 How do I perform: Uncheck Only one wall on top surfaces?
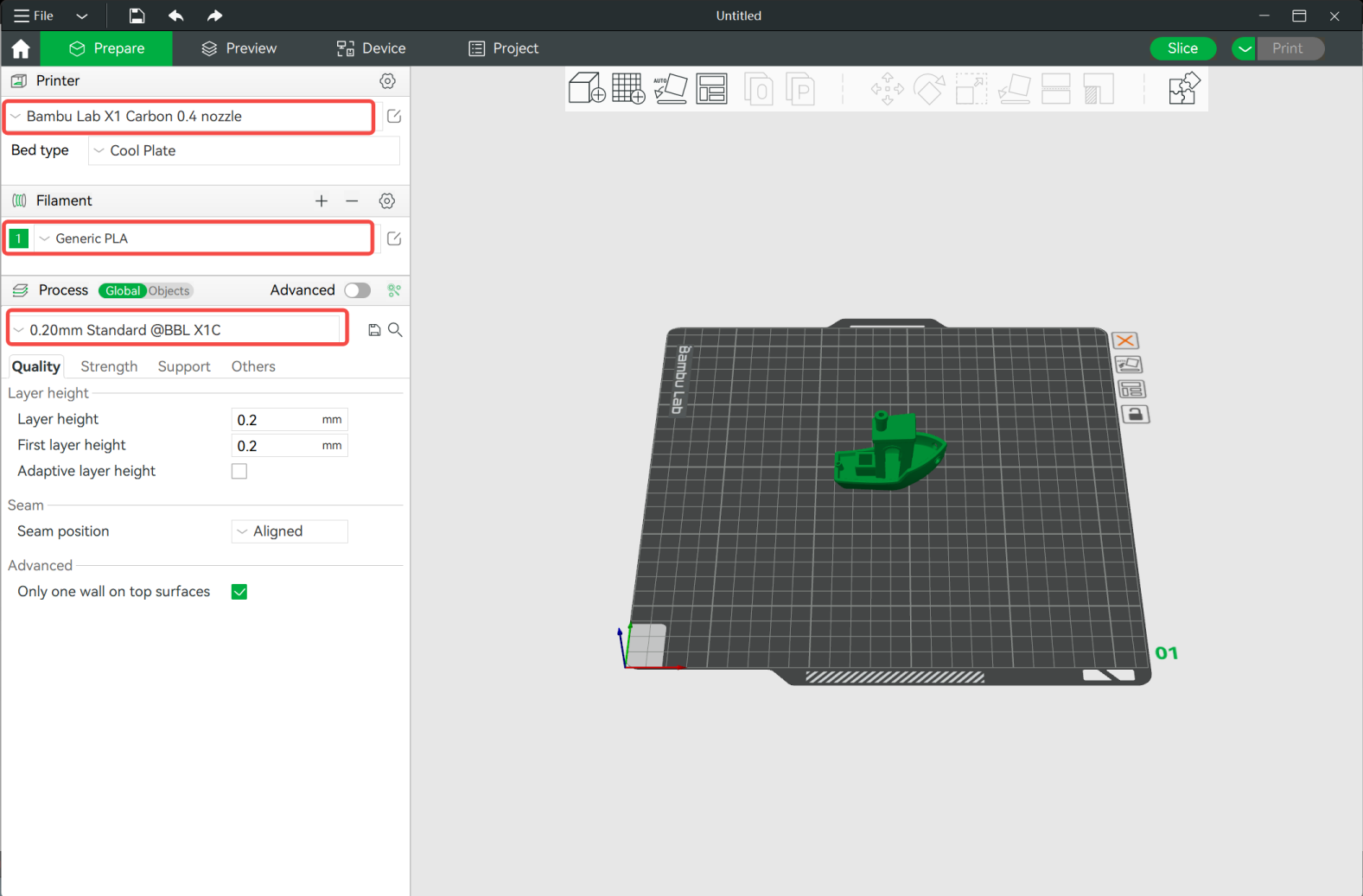239,592
